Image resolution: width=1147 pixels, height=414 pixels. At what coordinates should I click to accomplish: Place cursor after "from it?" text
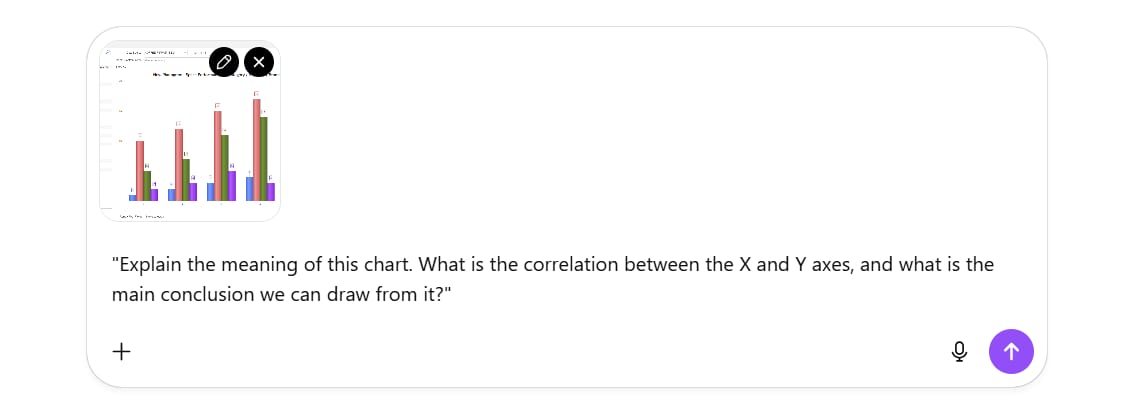[x=448, y=294]
